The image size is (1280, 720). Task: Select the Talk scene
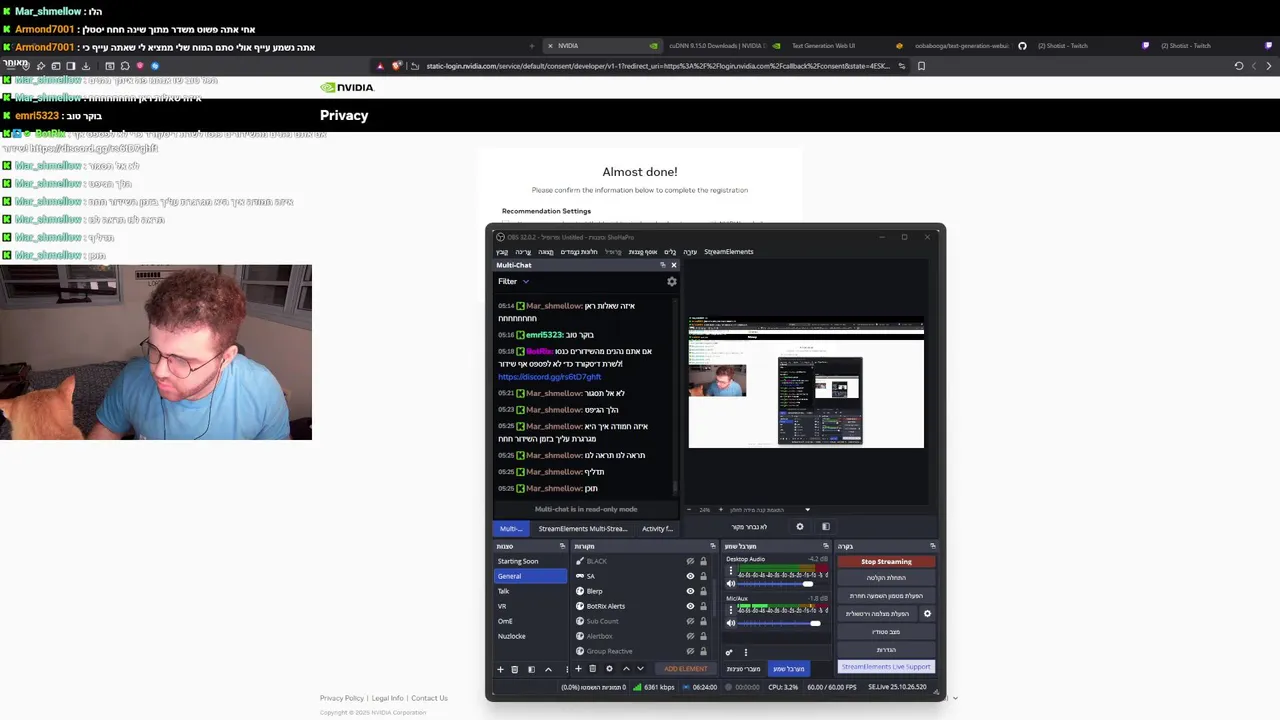[x=531, y=591]
